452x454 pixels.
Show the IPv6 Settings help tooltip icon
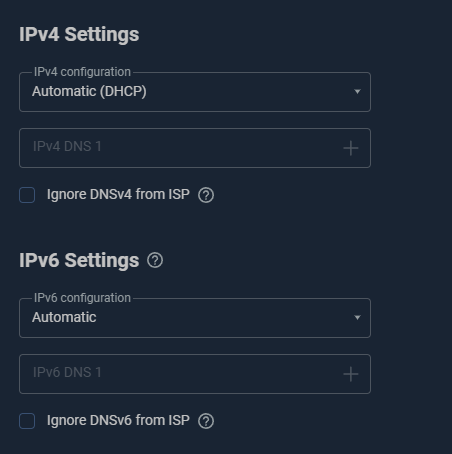(155, 260)
